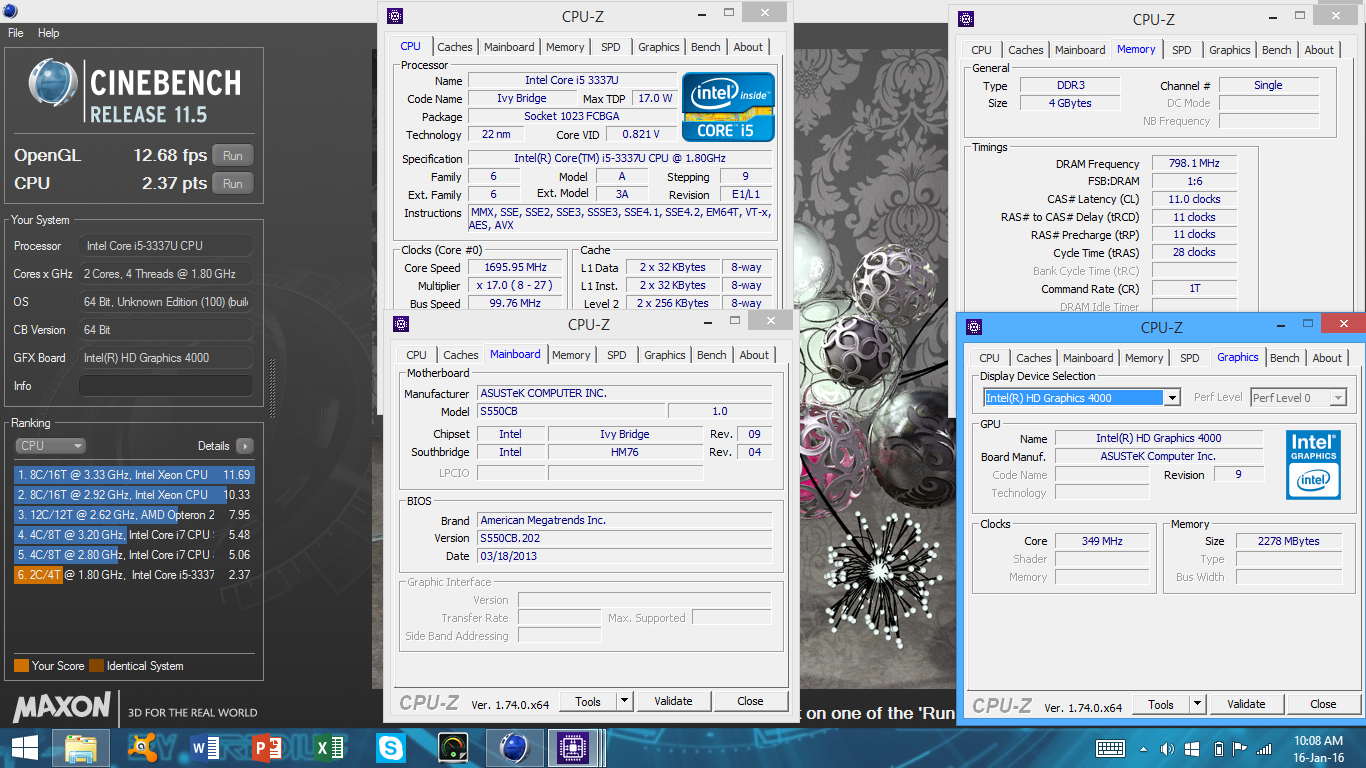Open Cinebench File menu

pyautogui.click(x=15, y=33)
